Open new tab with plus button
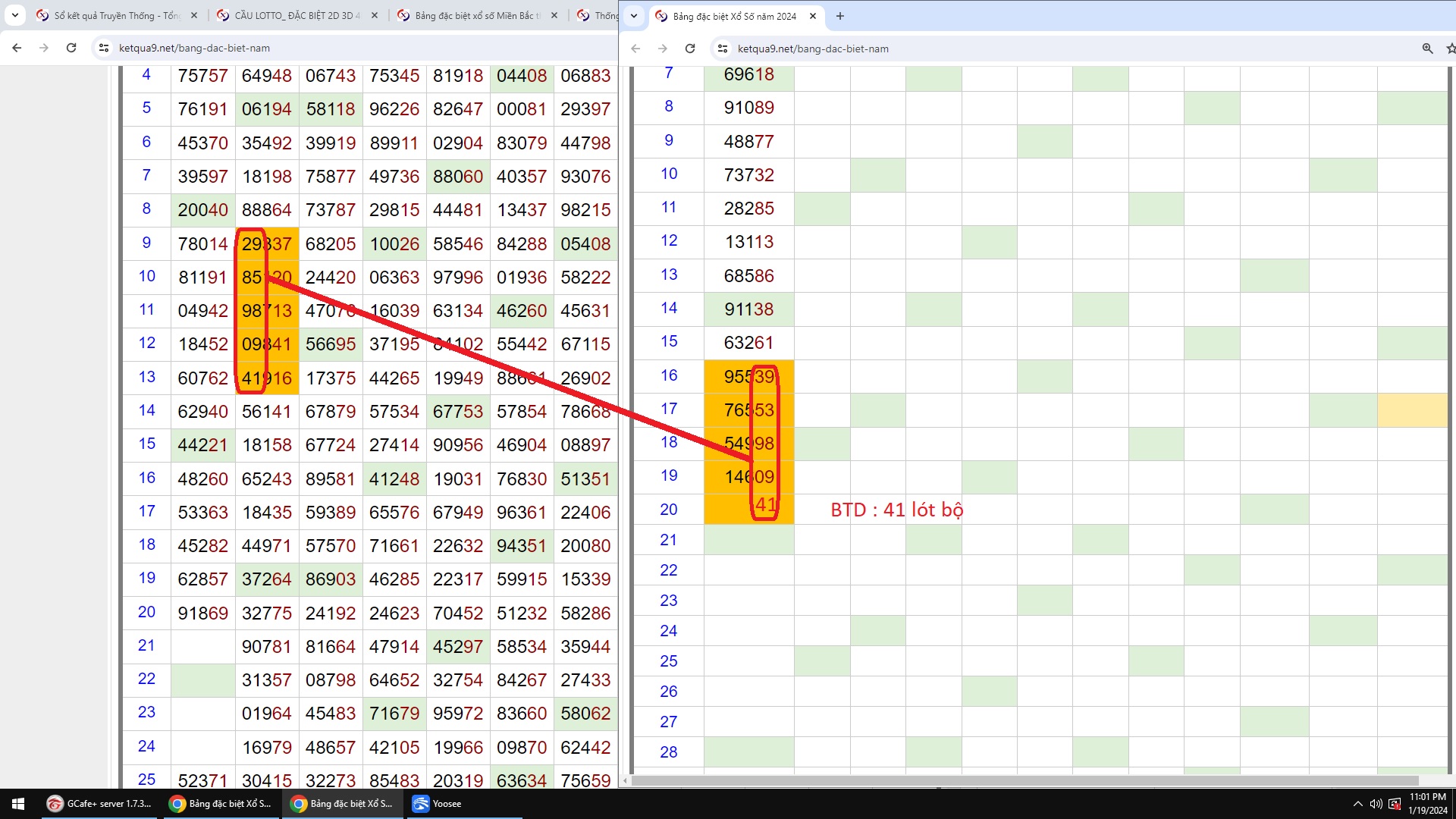The width and height of the screenshot is (1456, 819). 839,16
